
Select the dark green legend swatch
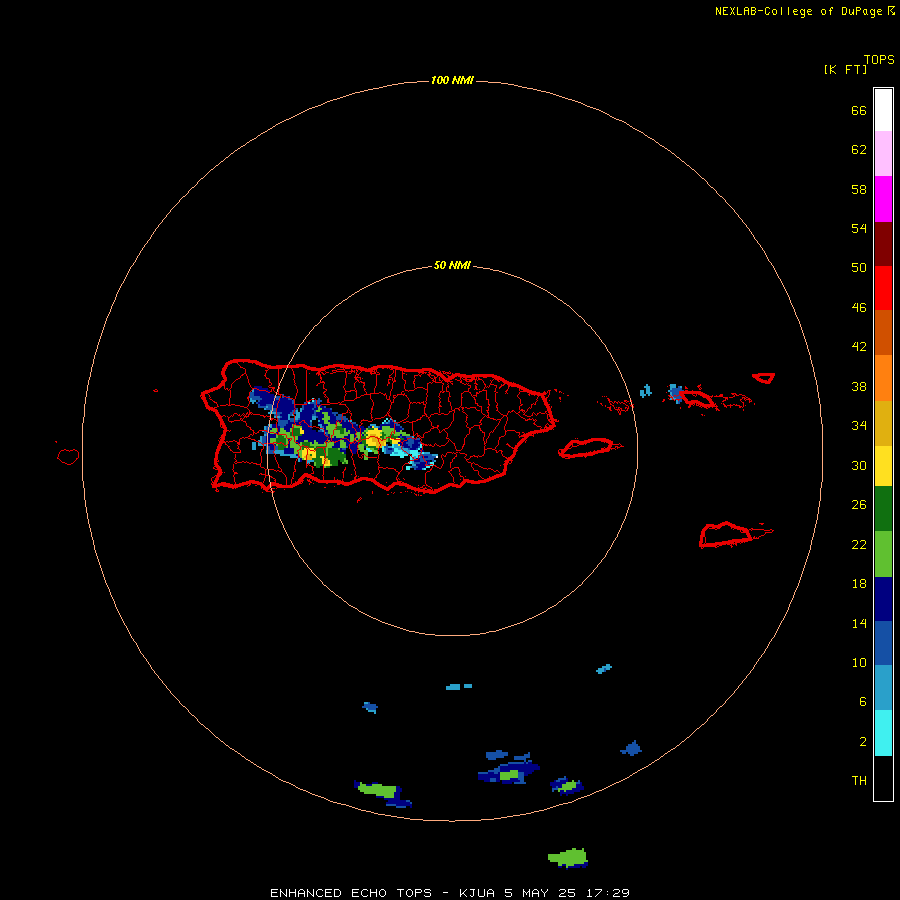pos(883,509)
